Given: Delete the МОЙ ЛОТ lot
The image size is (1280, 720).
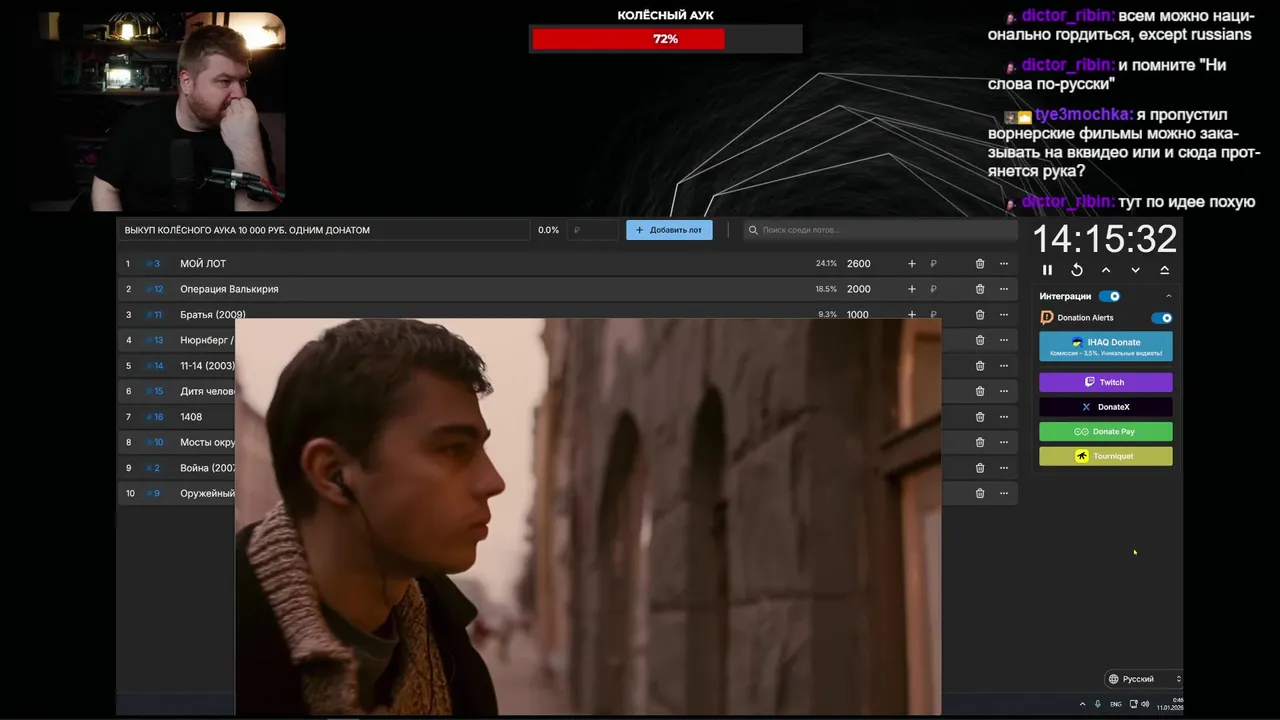Looking at the screenshot, I should pos(980,264).
